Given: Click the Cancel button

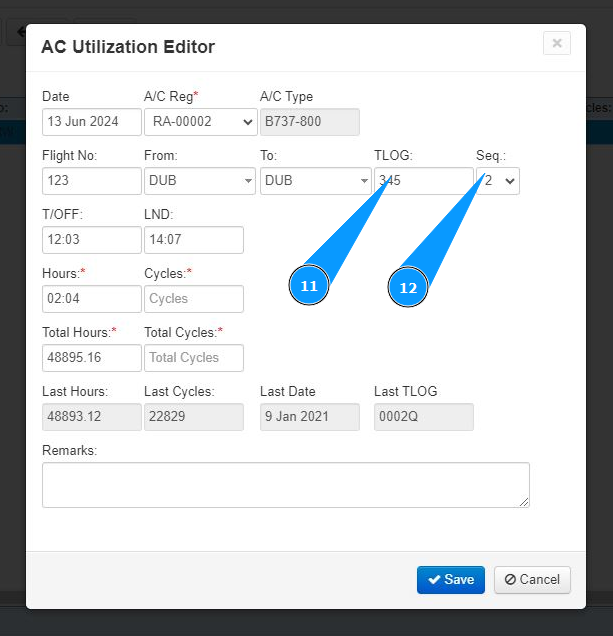Looking at the screenshot, I should coord(532,580).
